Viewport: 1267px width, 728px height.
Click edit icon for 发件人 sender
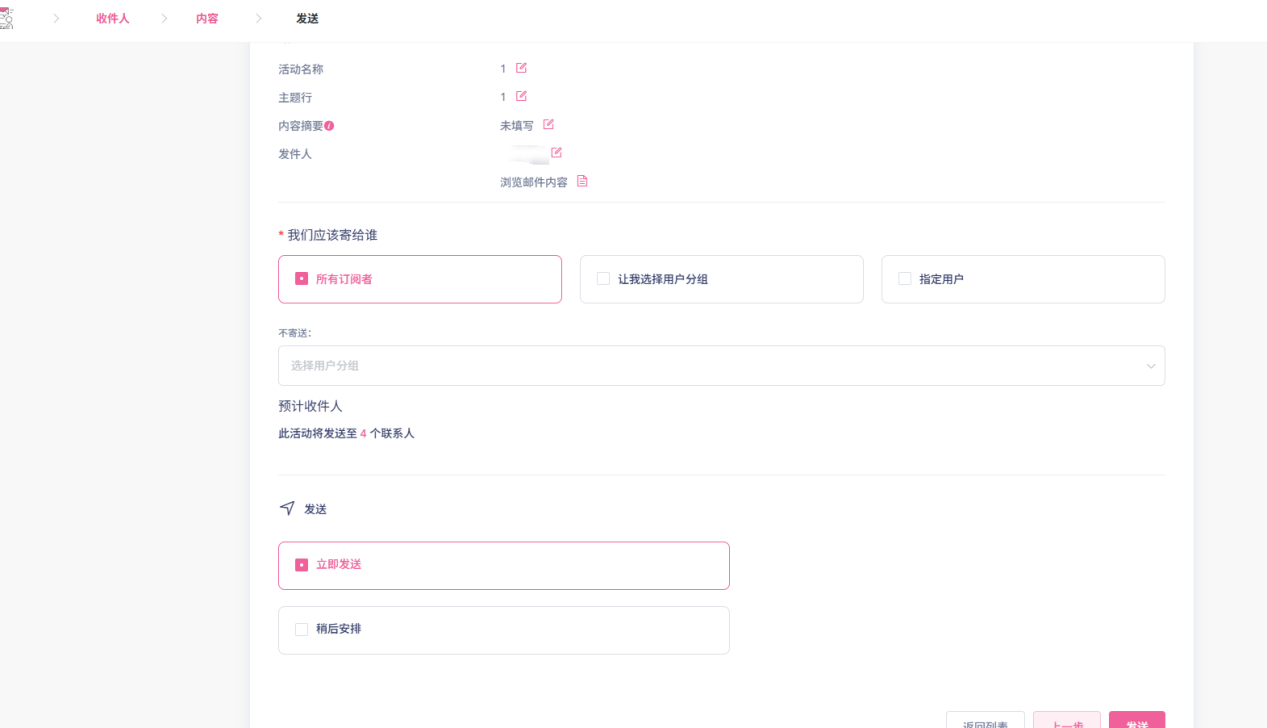coord(556,152)
